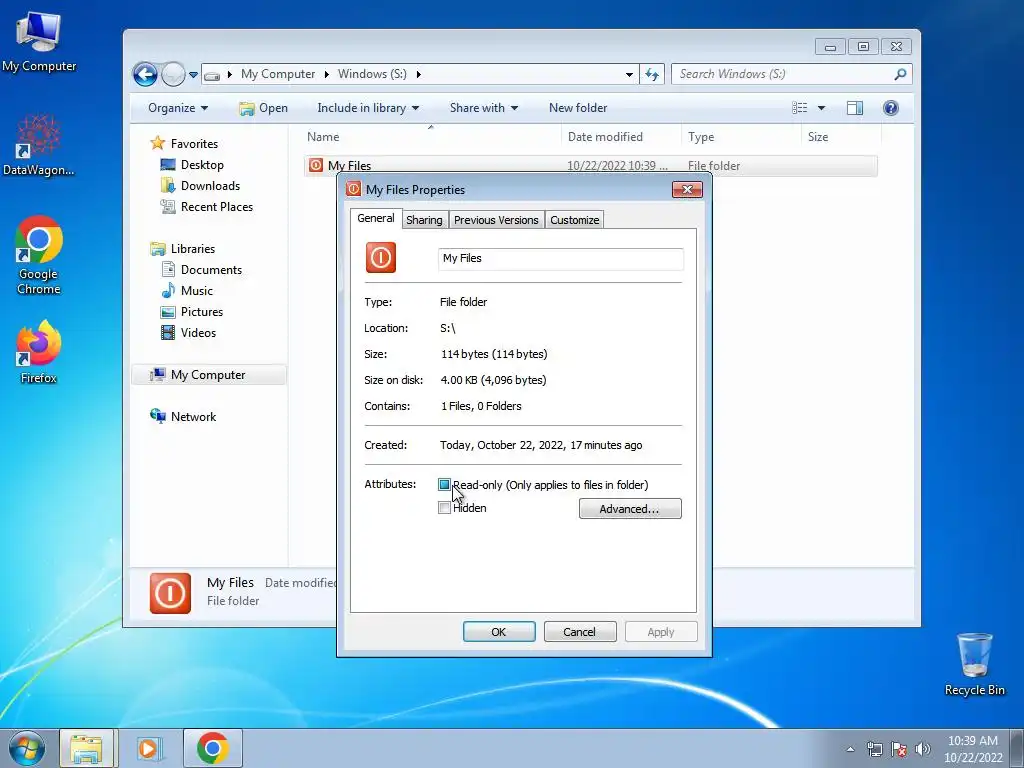Switch to the Customize tab
Image resolution: width=1024 pixels, height=768 pixels.
click(574, 220)
